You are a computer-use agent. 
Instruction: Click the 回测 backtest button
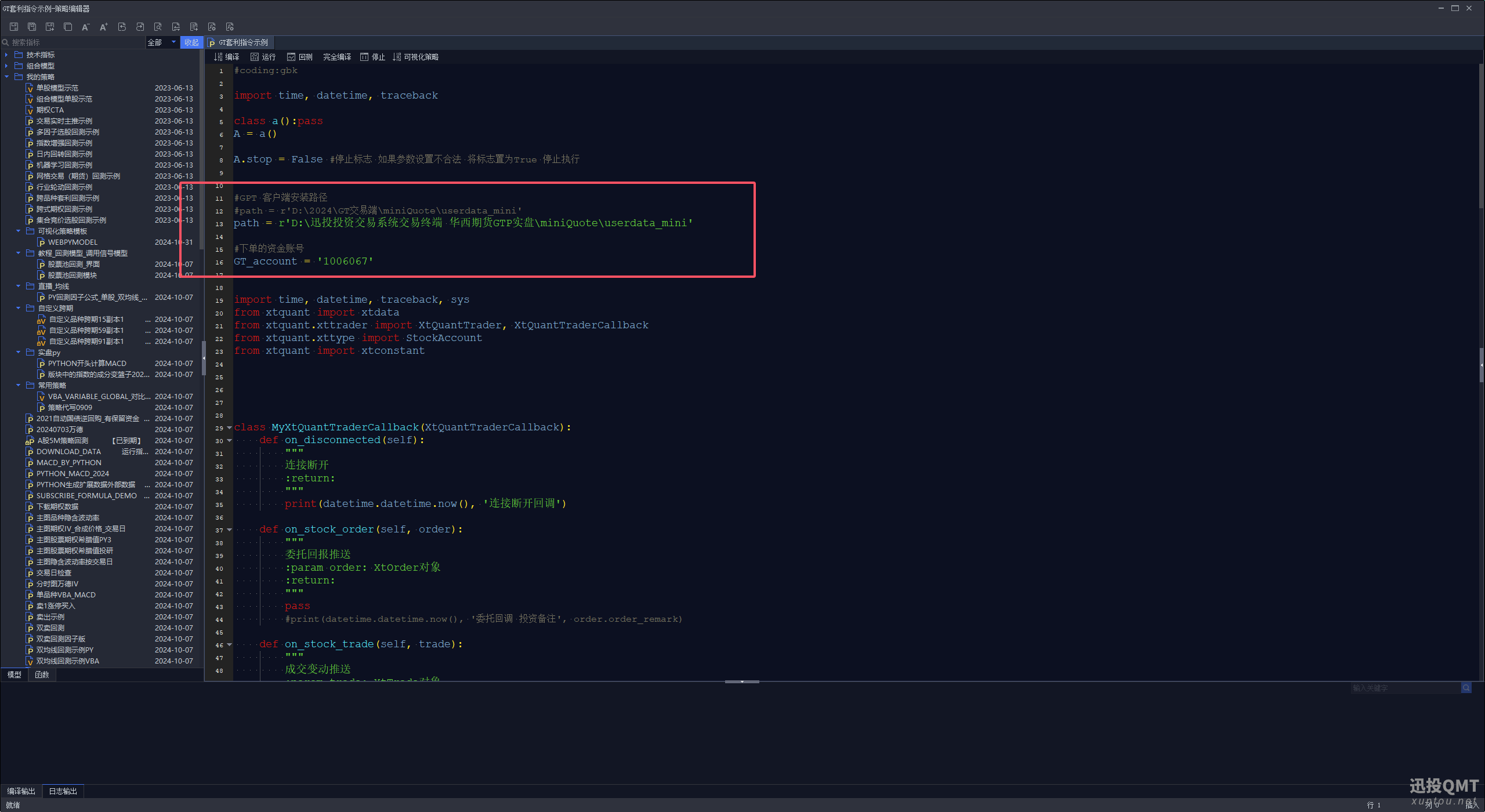pyautogui.click(x=300, y=57)
